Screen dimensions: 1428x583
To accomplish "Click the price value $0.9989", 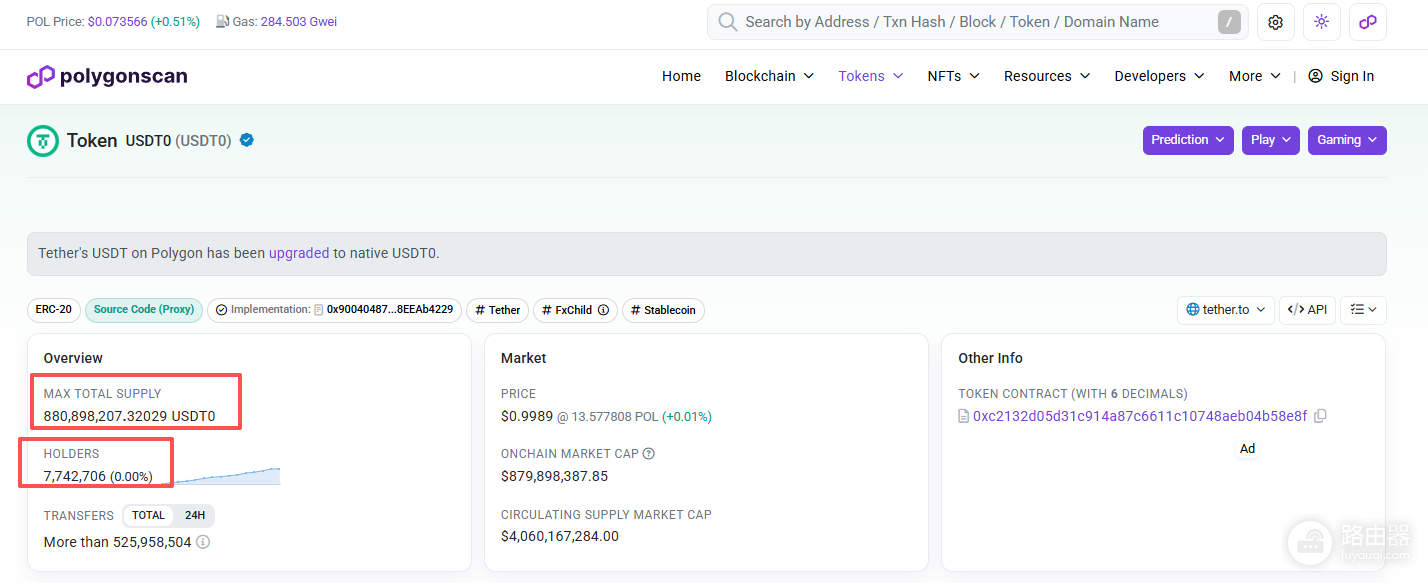I will [x=527, y=416].
